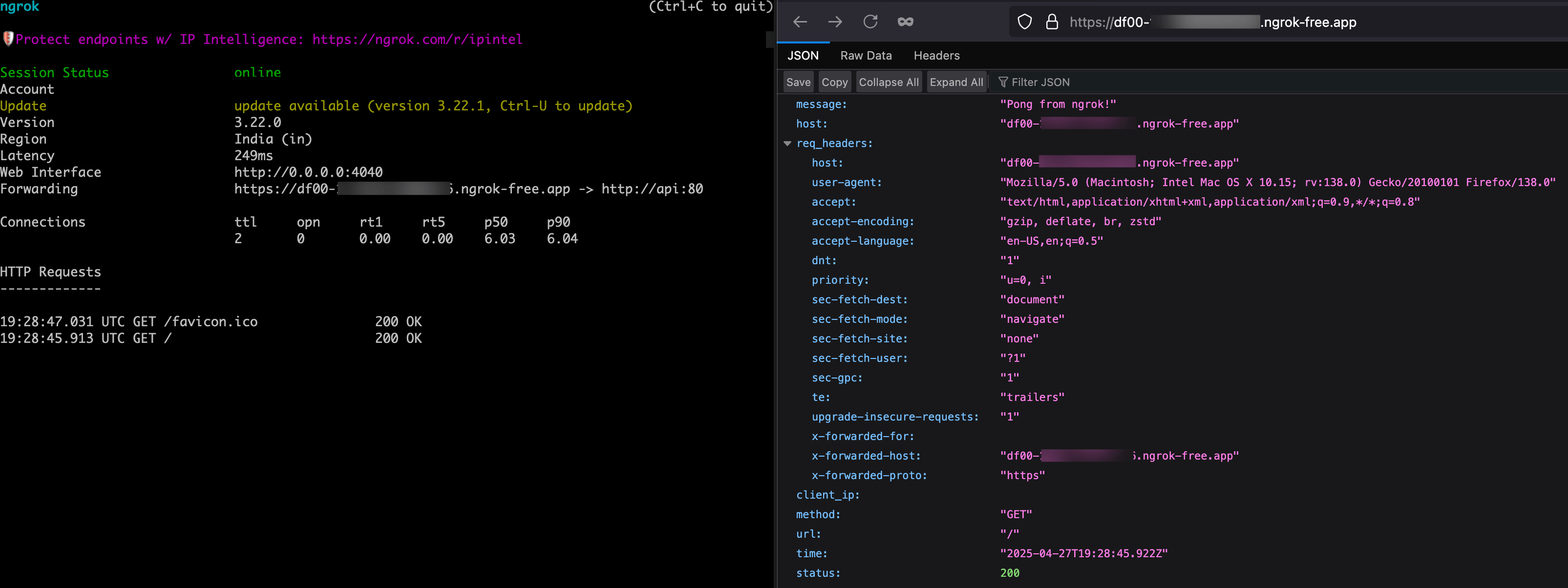
Task: Click the GET /favicon.ico request line
Action: click(211, 321)
